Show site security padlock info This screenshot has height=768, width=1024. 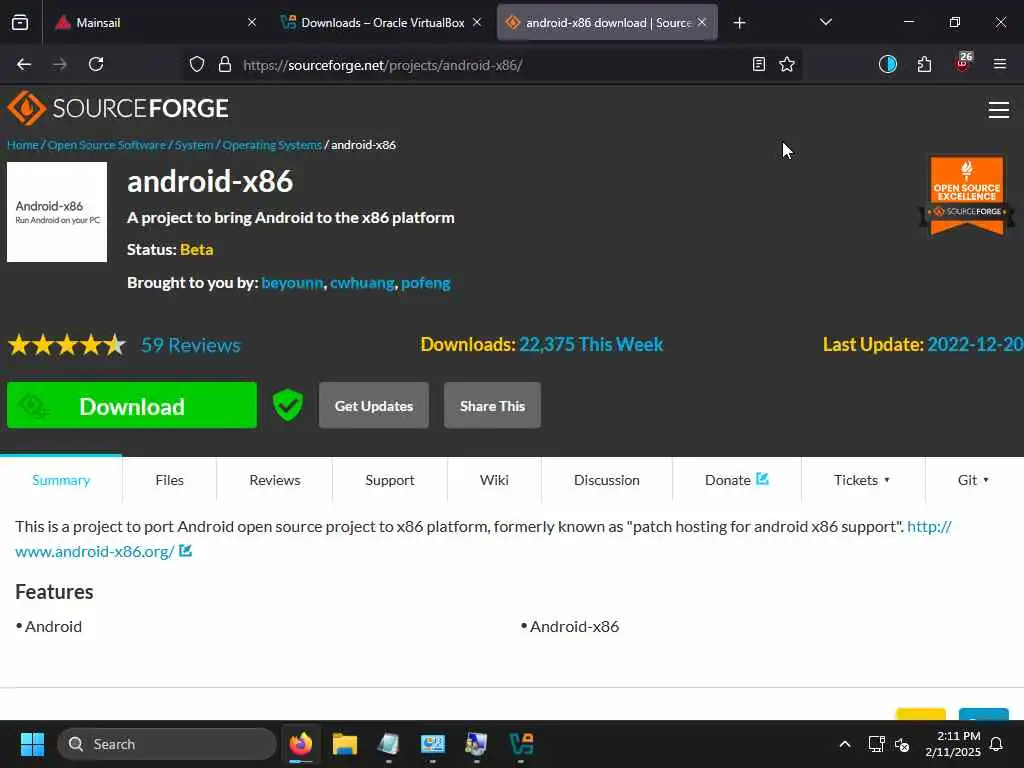pos(225,64)
